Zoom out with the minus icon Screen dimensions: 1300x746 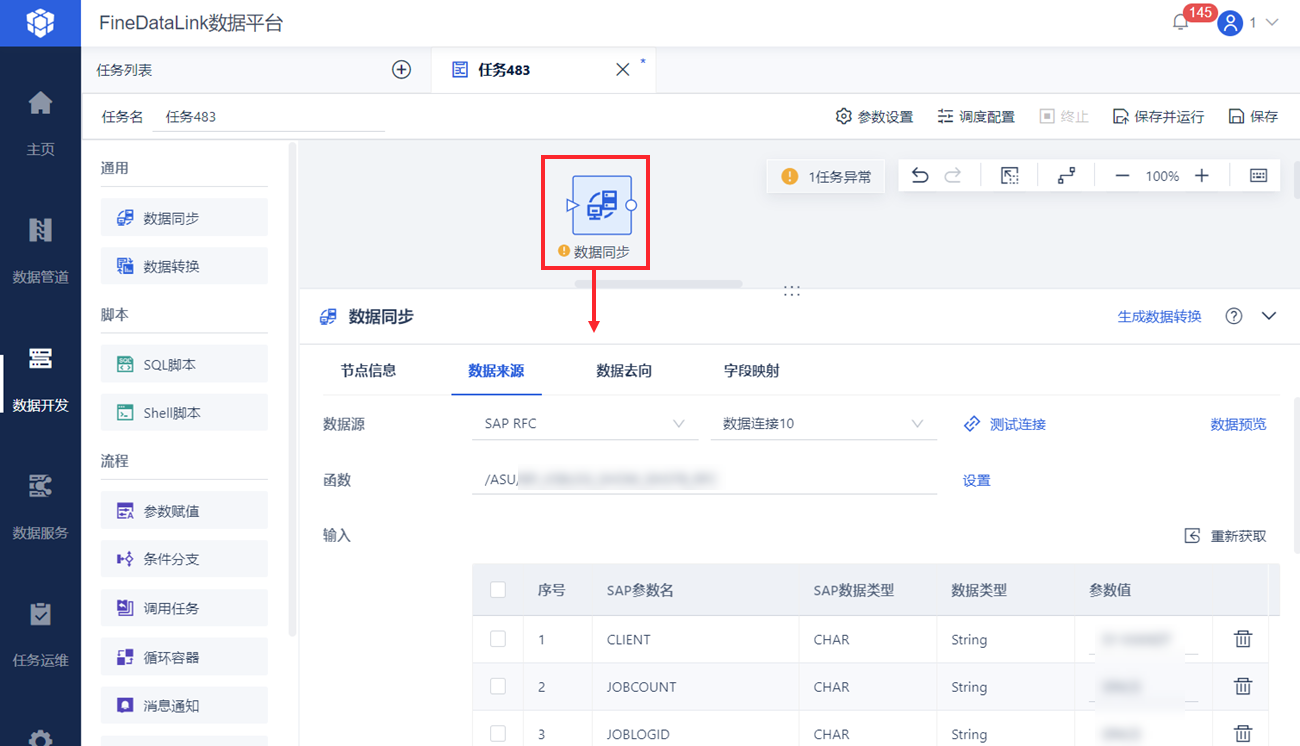click(x=1122, y=176)
